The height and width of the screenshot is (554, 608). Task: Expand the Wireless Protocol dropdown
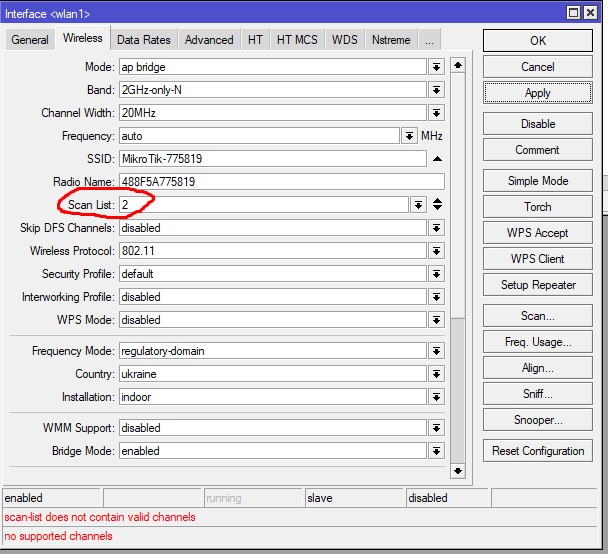coord(436,251)
